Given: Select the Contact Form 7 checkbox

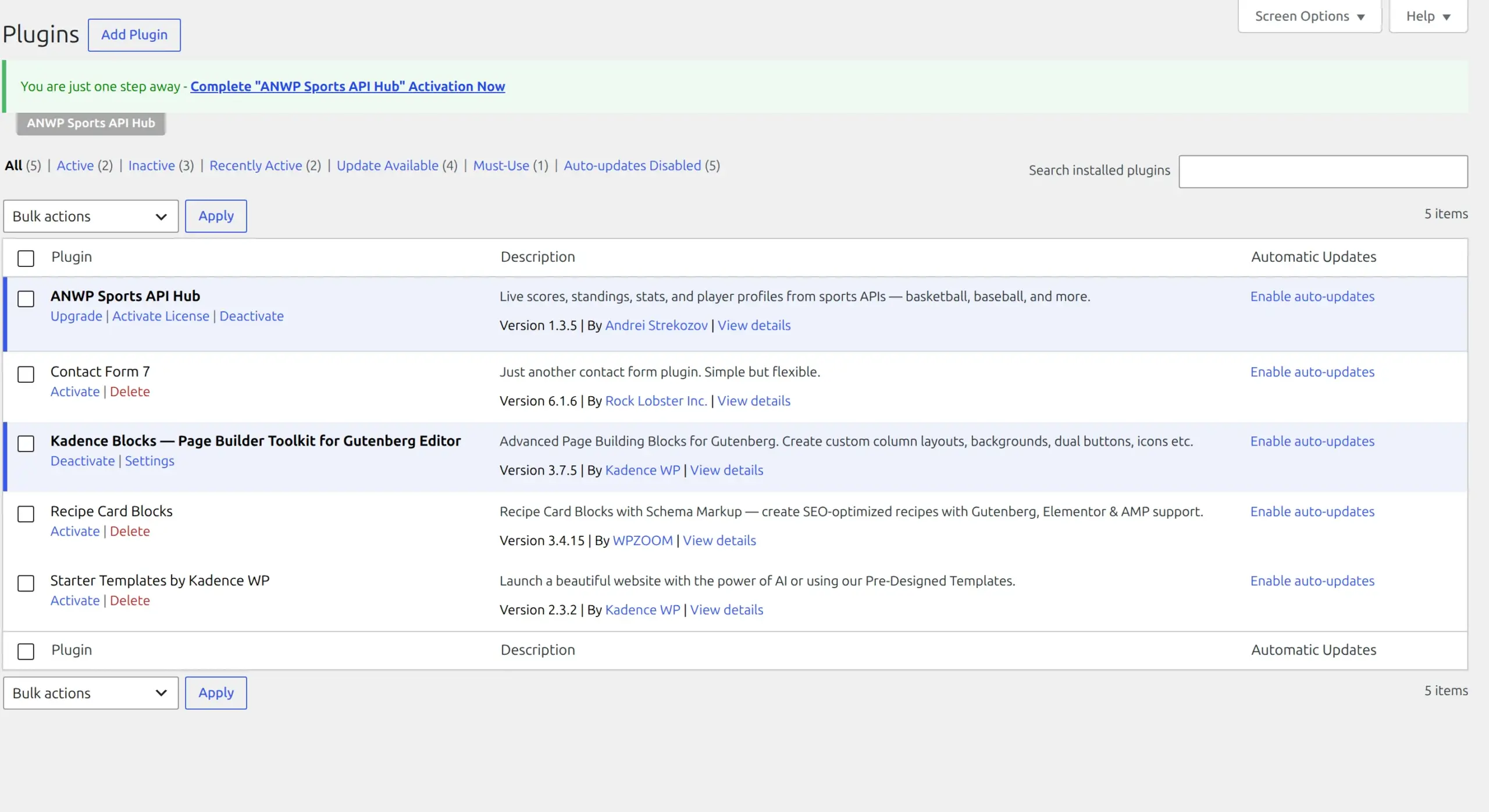Looking at the screenshot, I should coord(26,374).
